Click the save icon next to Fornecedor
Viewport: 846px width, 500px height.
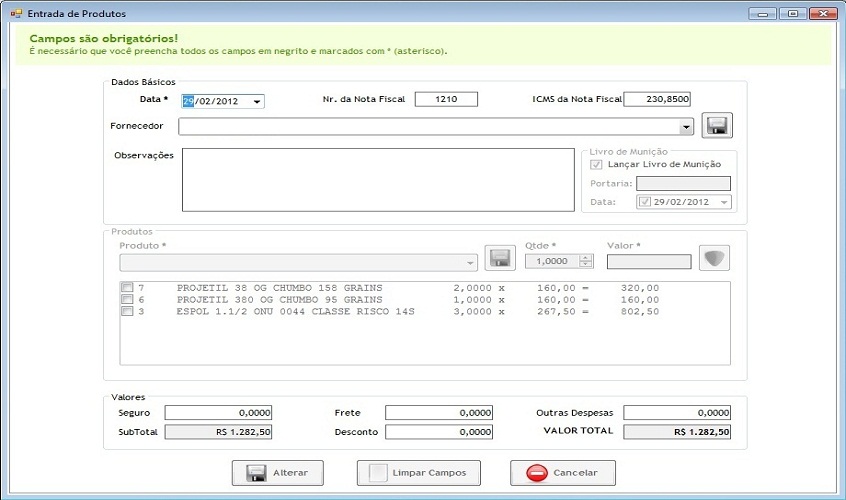[x=717, y=126]
